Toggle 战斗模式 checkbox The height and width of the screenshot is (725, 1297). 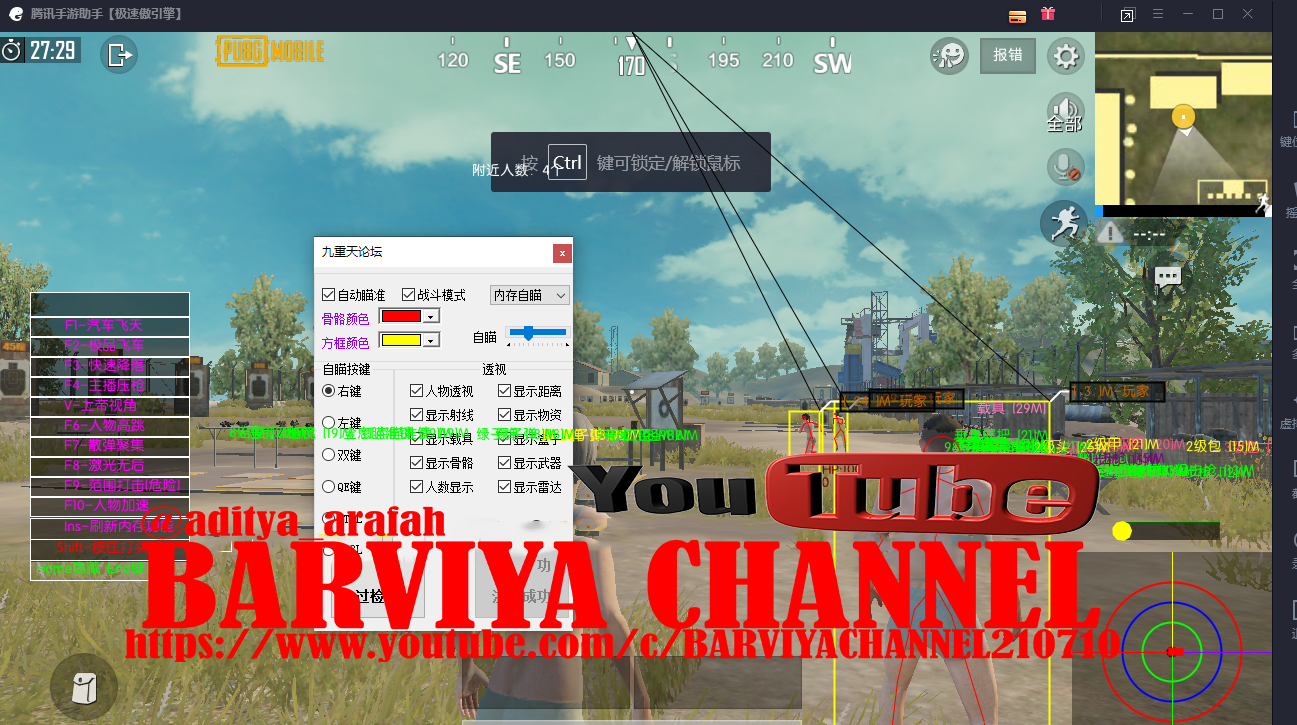(408, 295)
